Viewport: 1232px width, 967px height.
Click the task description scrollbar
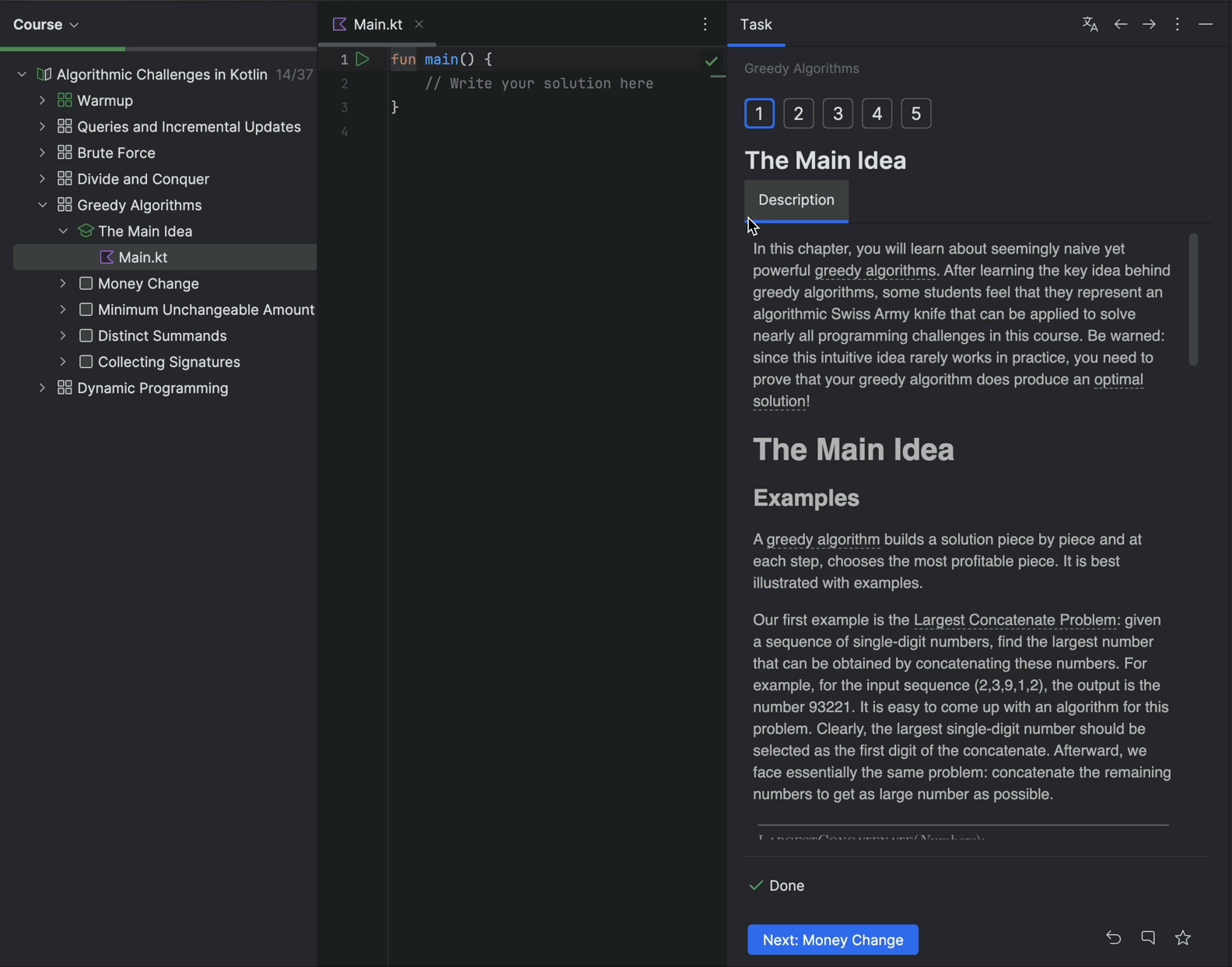1193,300
